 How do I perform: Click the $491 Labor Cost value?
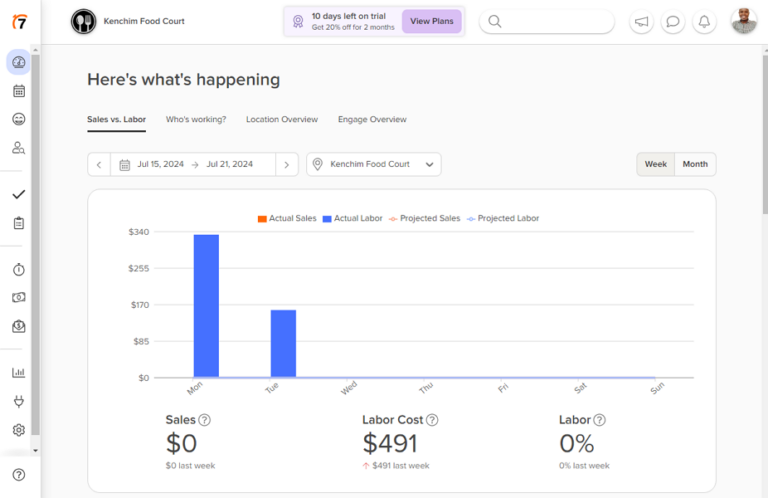[390, 444]
